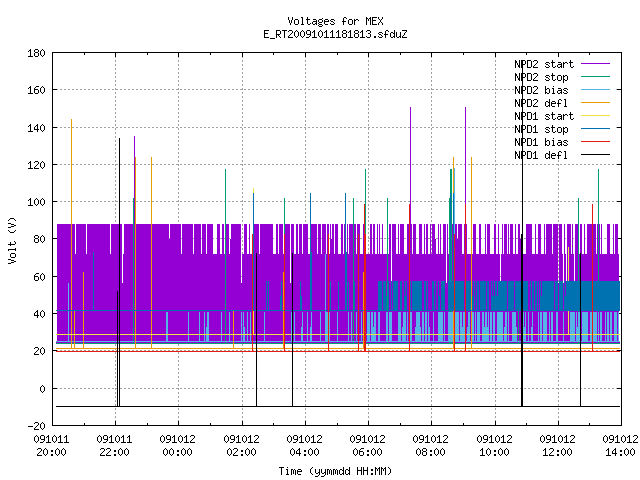This screenshot has height=480, width=640.
Task: Click the 'NPD2 stop' legend label
Action: (x=541, y=77)
